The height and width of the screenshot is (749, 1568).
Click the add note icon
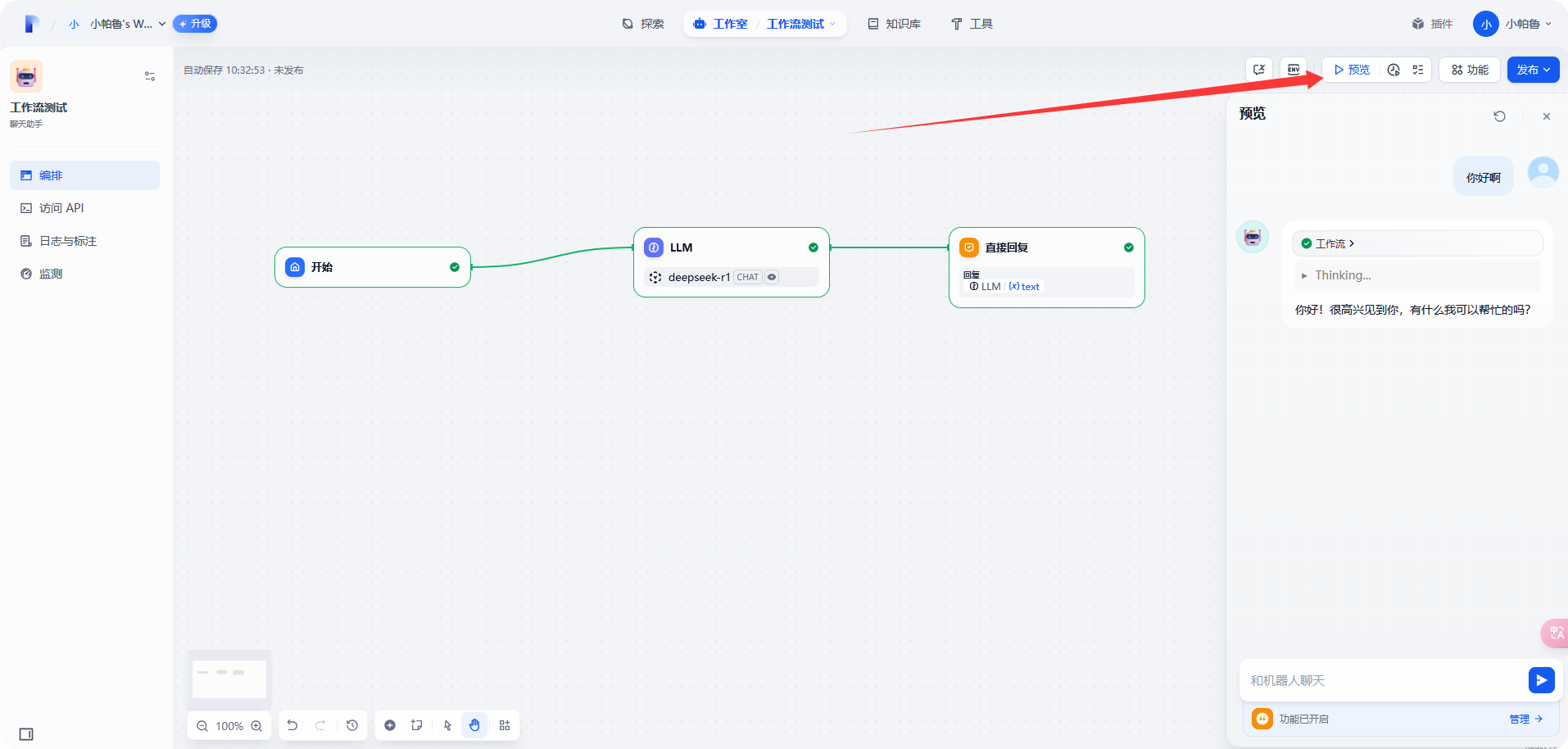coord(417,725)
